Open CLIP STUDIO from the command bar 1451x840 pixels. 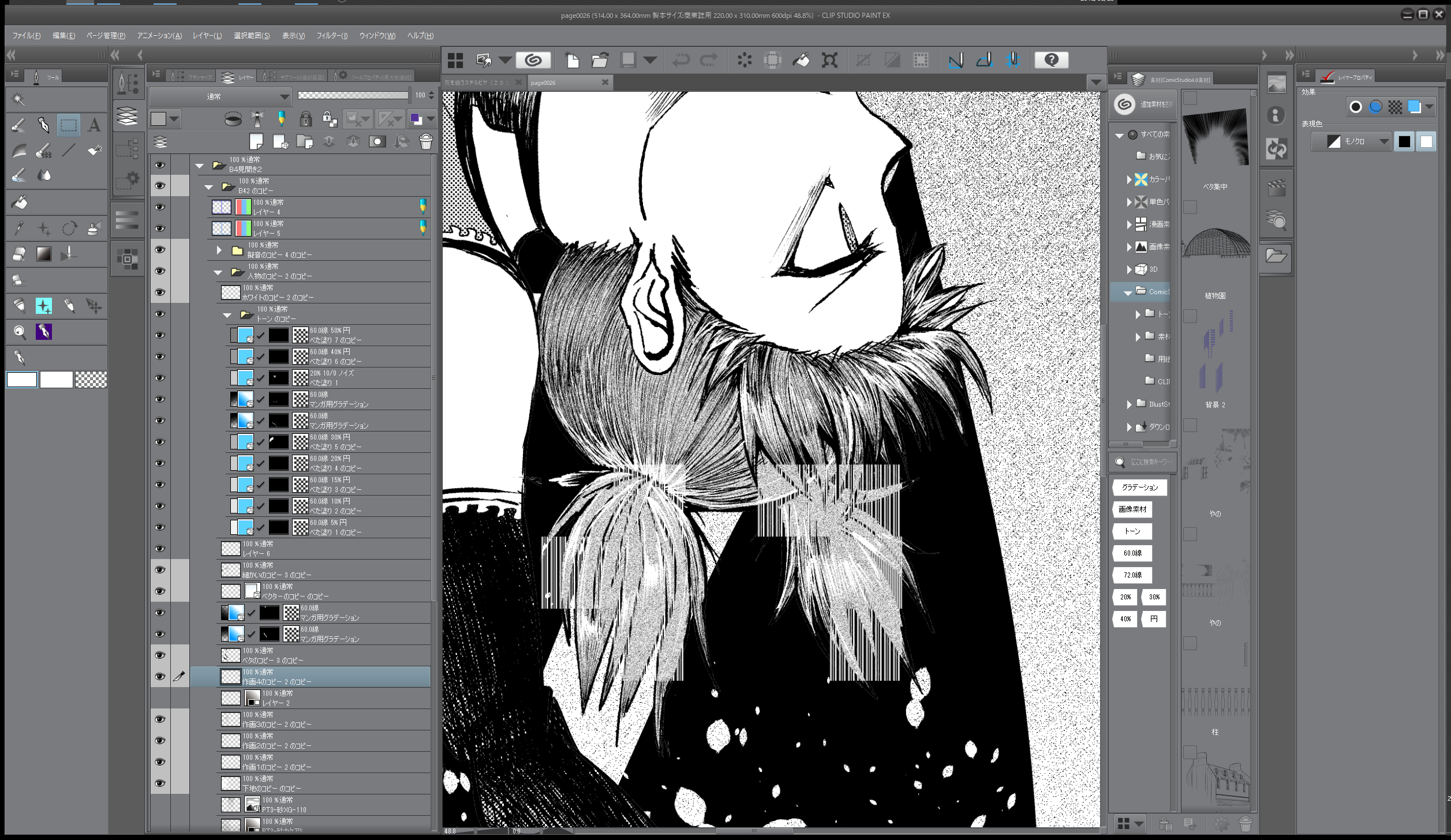coord(533,60)
